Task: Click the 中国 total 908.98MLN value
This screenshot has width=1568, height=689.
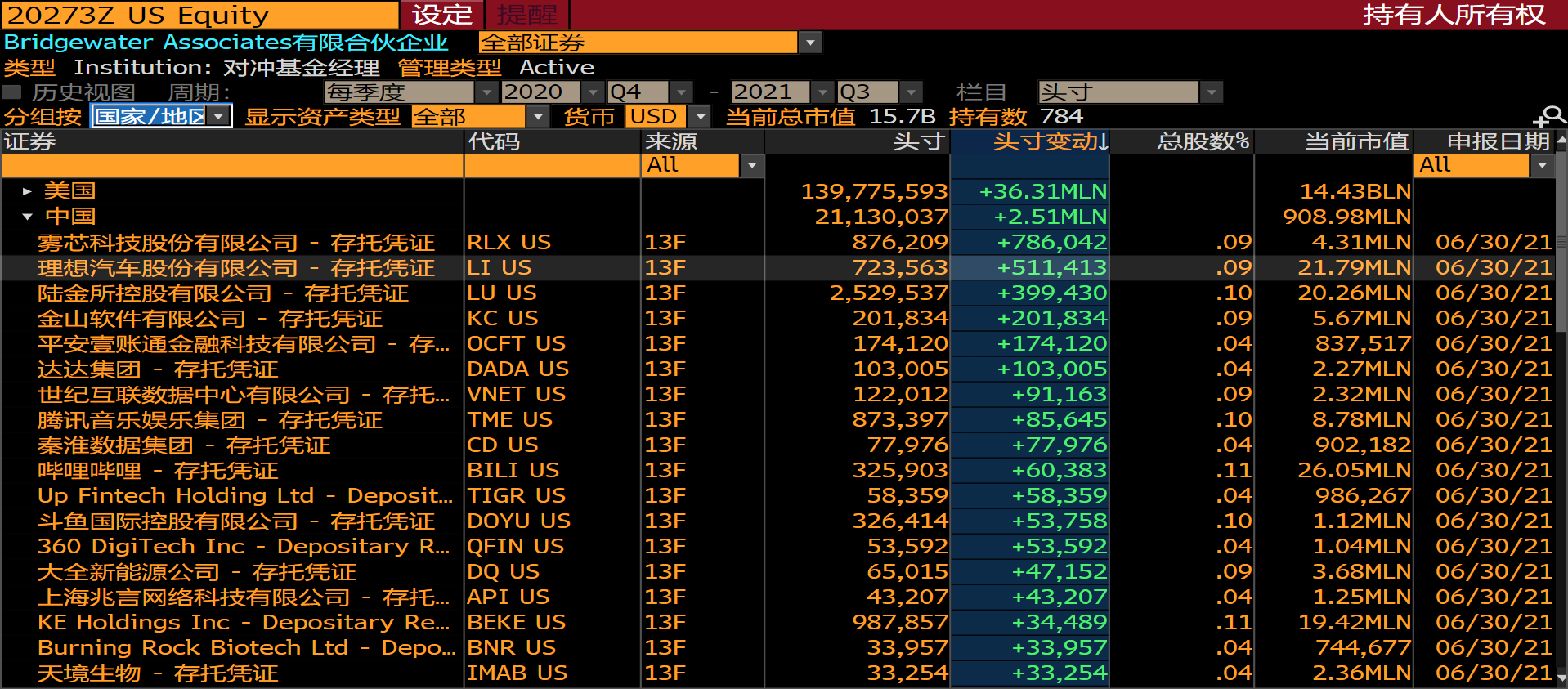Action: pos(1346,217)
